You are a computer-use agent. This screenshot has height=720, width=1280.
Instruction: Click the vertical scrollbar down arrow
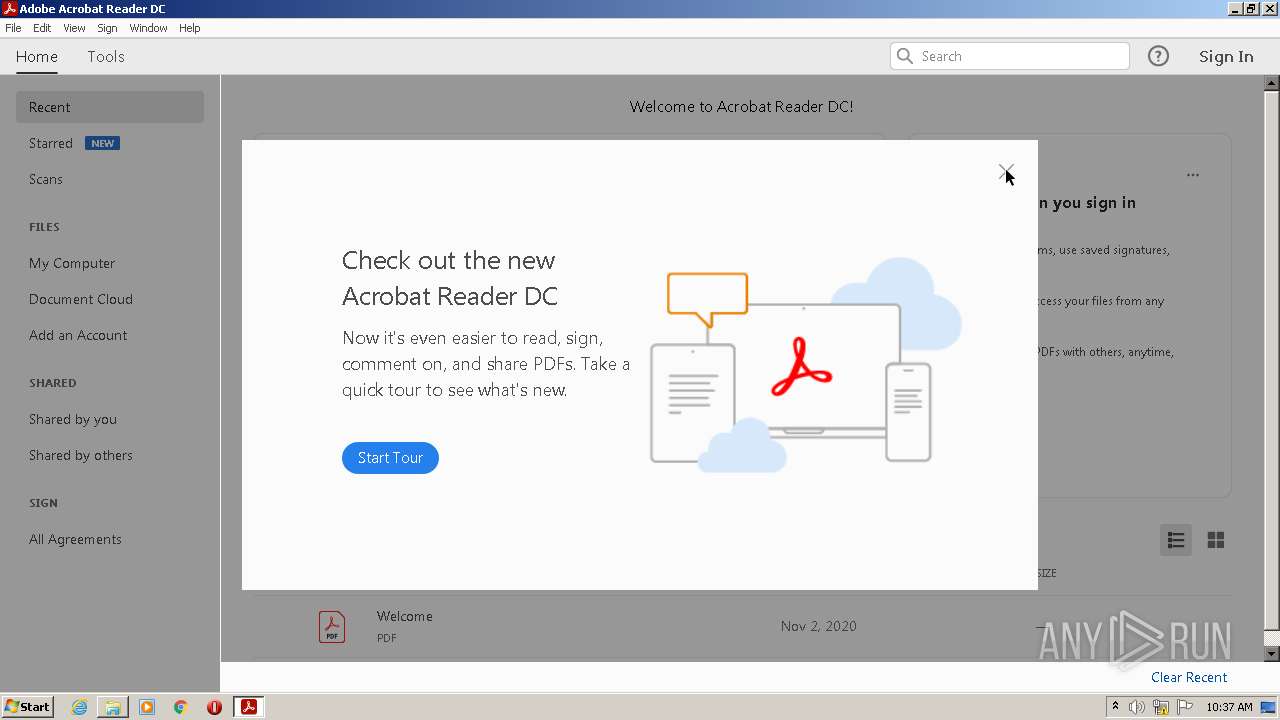pyautogui.click(x=1271, y=654)
